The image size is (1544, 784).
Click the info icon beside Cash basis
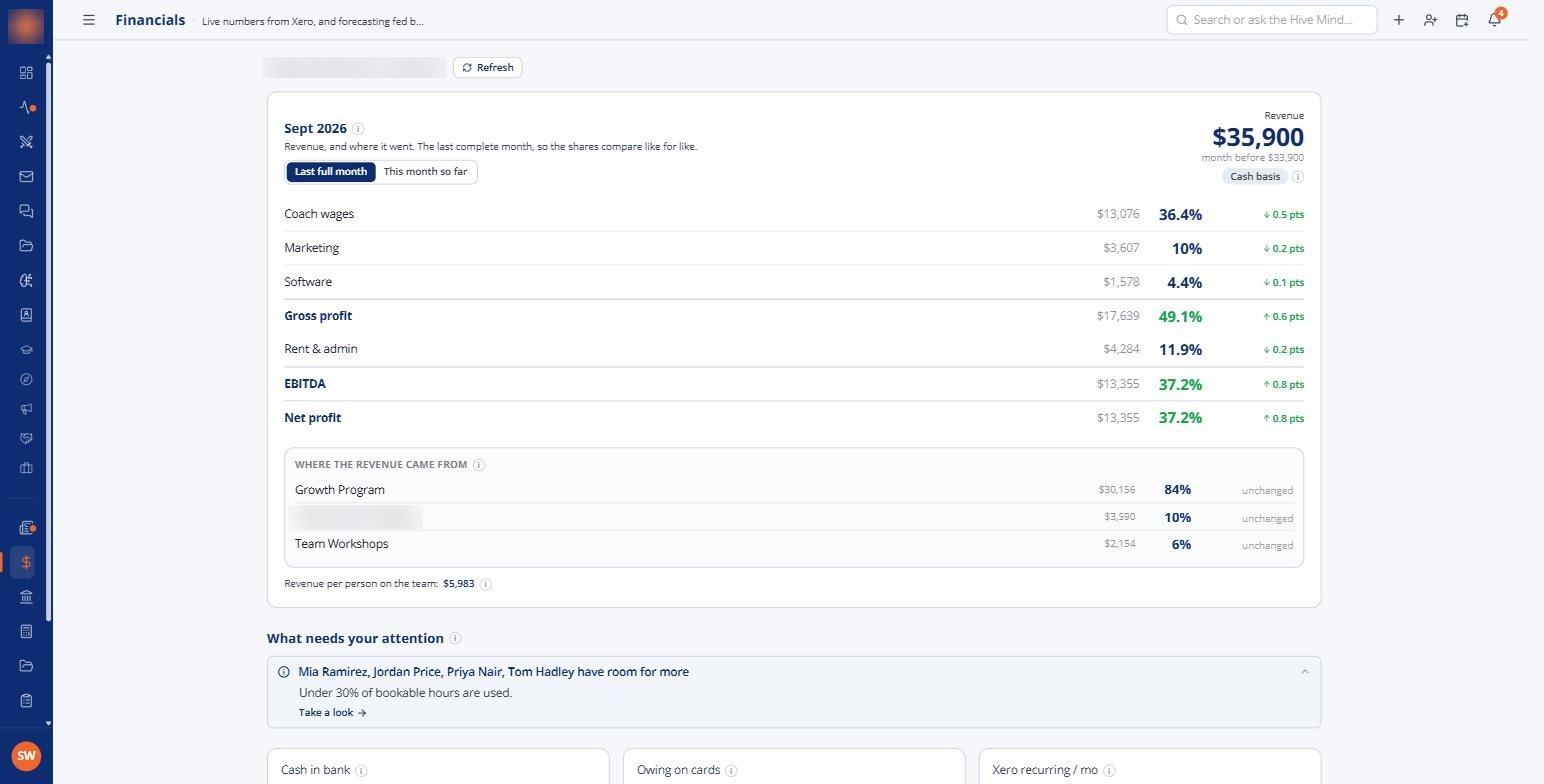[1298, 177]
